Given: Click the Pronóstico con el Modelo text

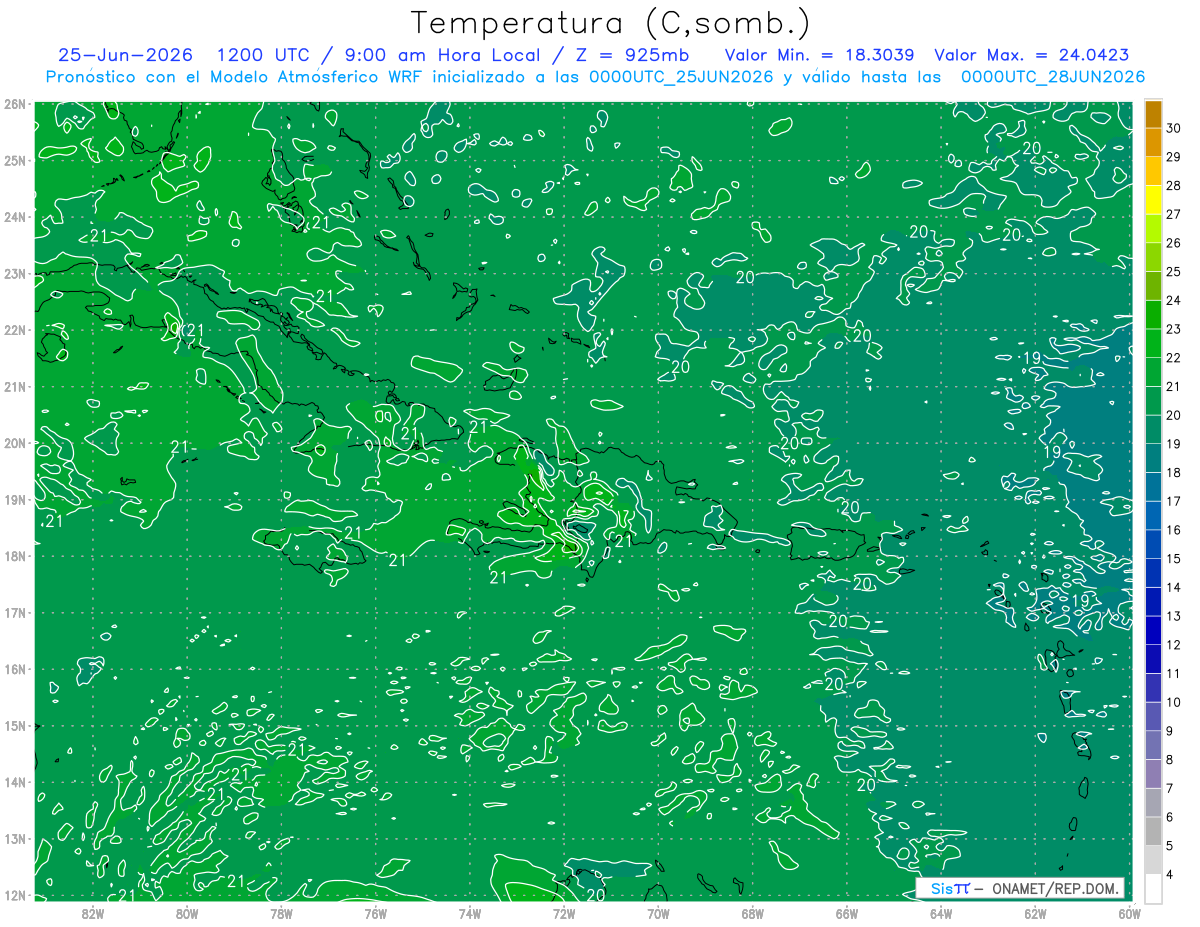Looking at the screenshot, I should pos(157,77).
